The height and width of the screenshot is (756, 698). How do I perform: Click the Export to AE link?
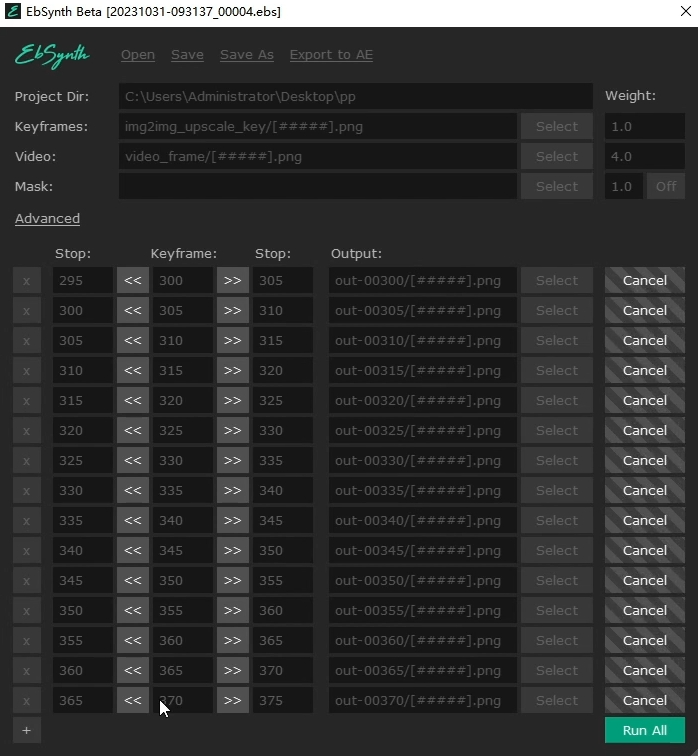(x=331, y=55)
